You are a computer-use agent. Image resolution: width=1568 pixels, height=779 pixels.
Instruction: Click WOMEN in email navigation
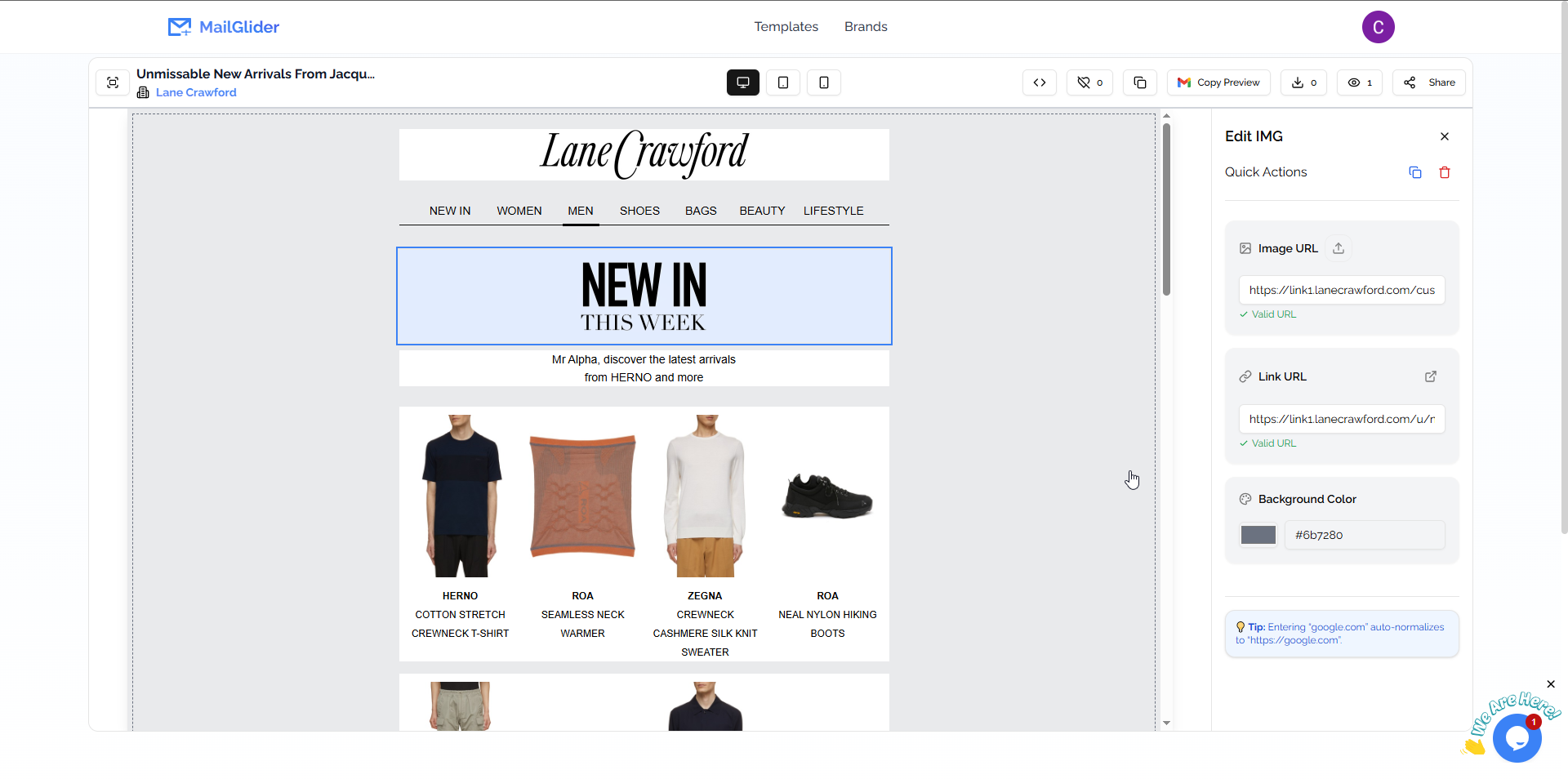tap(519, 211)
